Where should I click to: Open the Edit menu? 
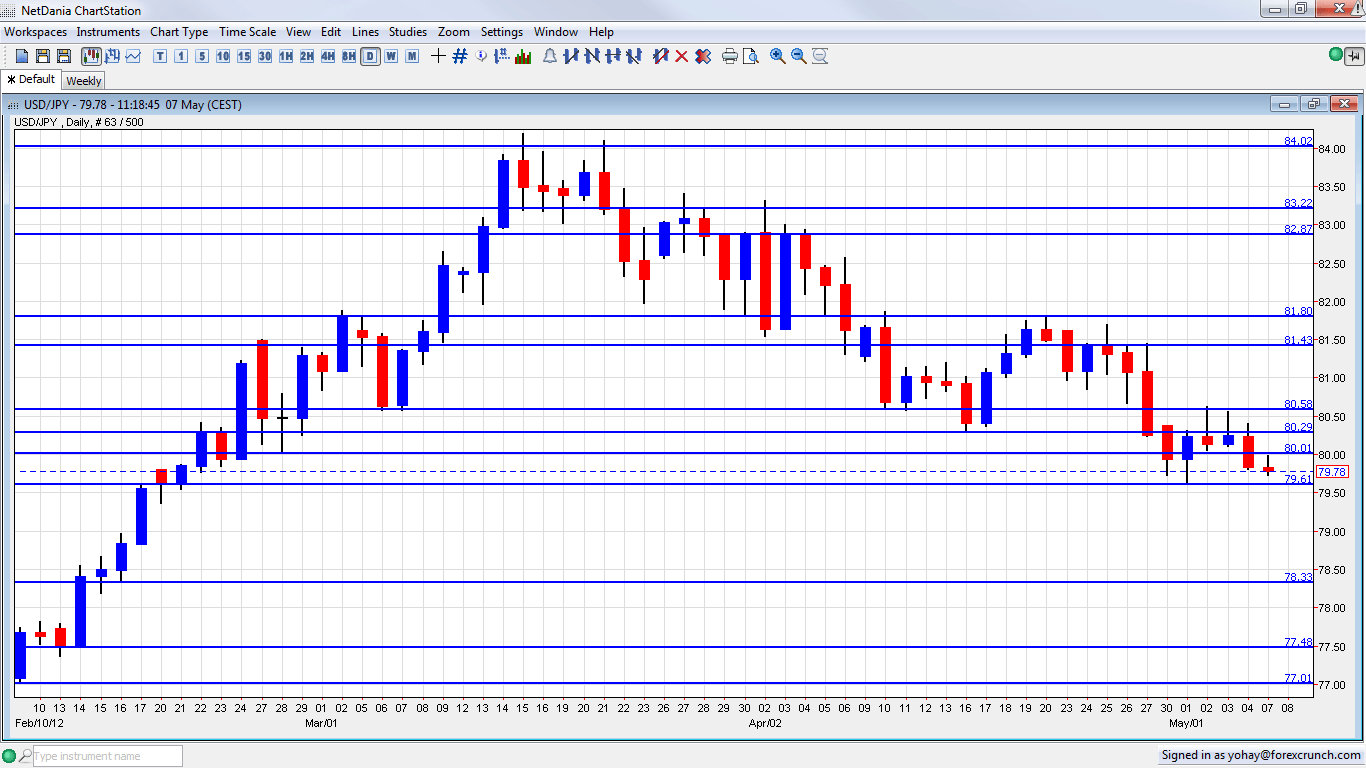[x=331, y=32]
